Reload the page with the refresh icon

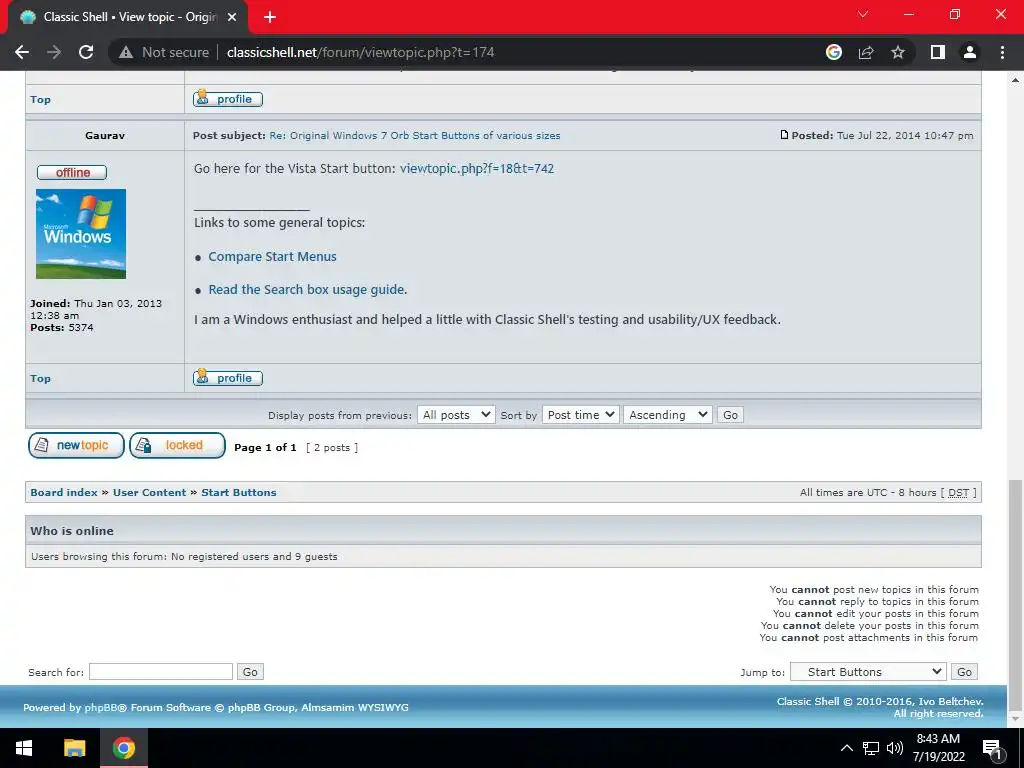(86, 52)
